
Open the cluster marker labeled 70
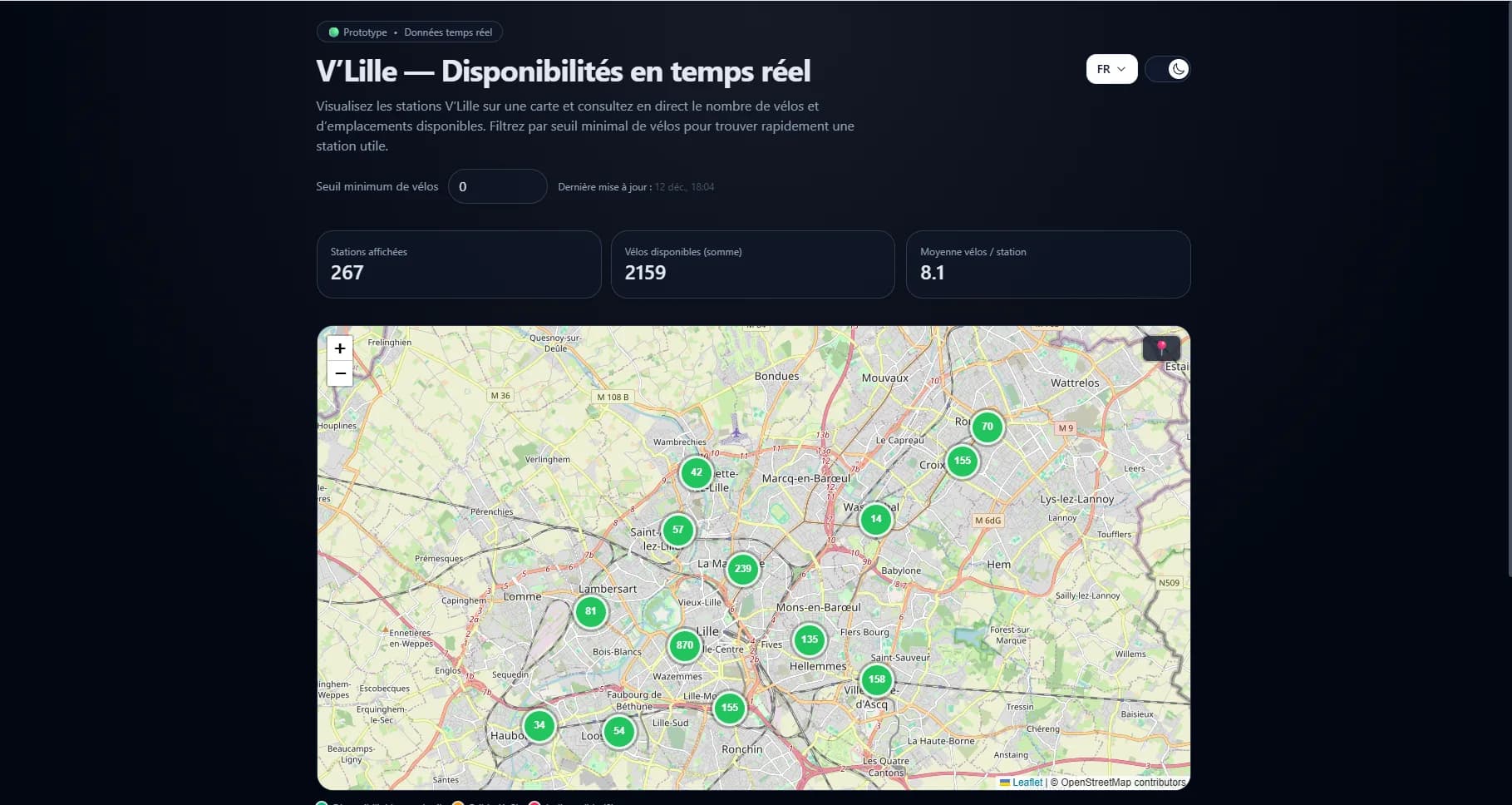tap(987, 427)
